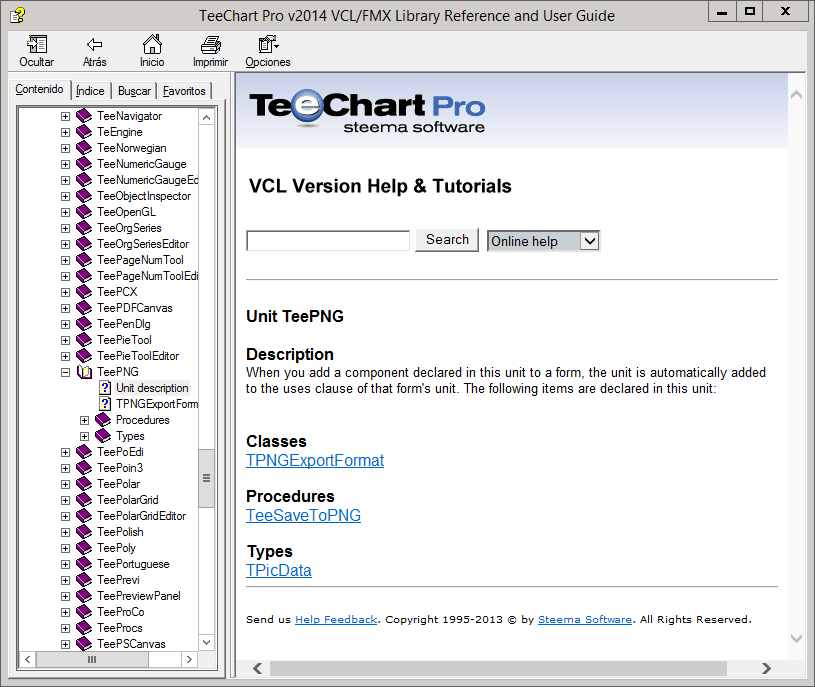Image resolution: width=815 pixels, height=687 pixels.
Task: Click the tree scroll up arrow
Action: click(x=206, y=117)
